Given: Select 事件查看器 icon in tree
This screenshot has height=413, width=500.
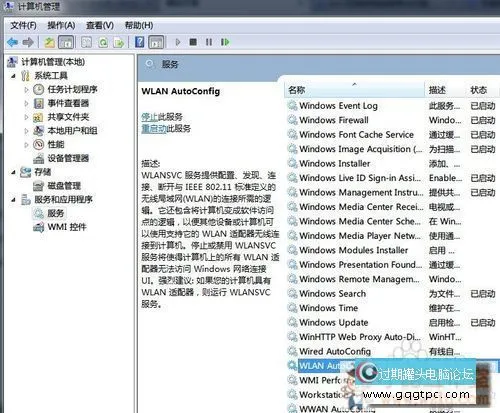Looking at the screenshot, I should pos(39,103).
